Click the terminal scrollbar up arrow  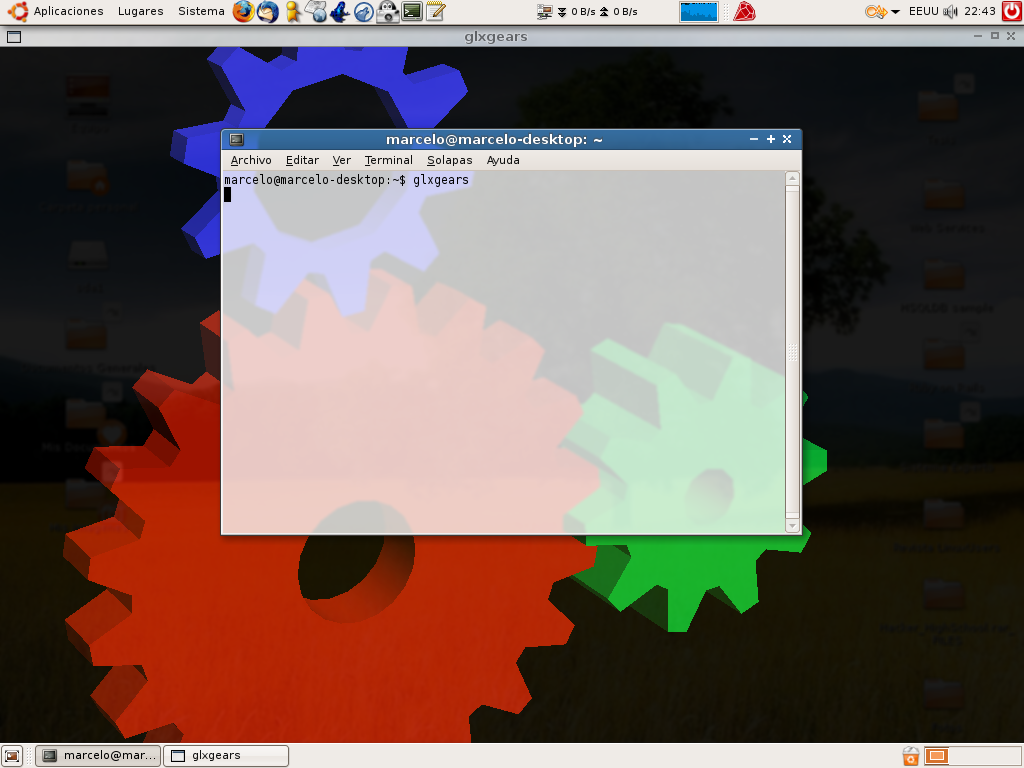(792, 178)
